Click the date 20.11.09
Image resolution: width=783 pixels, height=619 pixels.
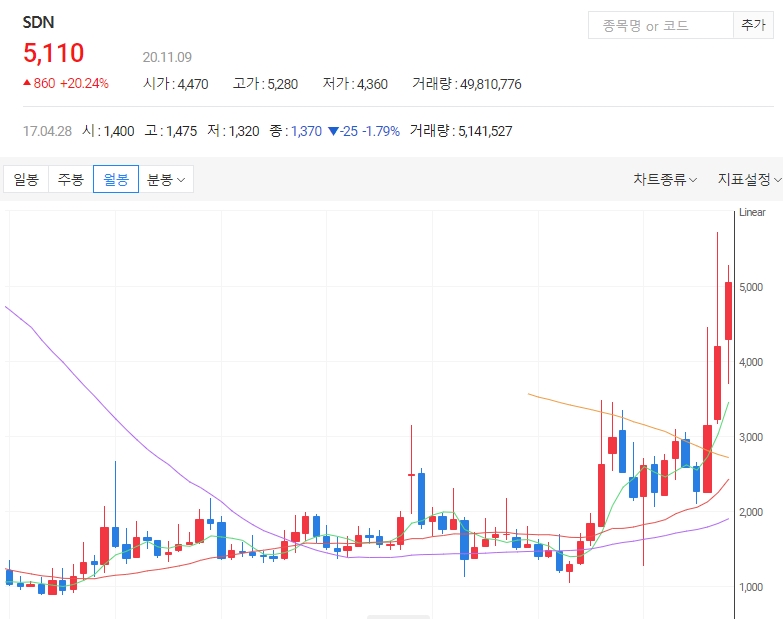167,57
